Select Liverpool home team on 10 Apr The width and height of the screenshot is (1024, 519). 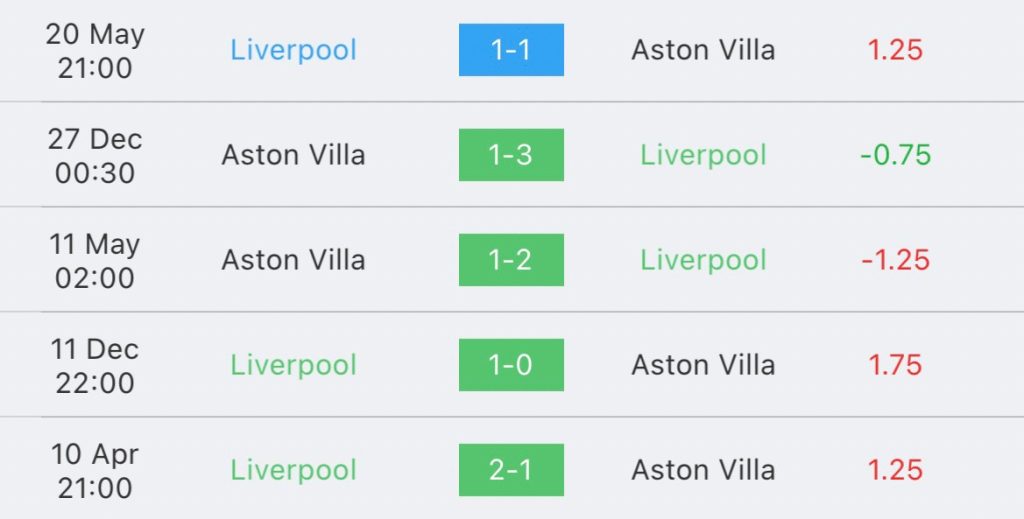click(x=293, y=471)
